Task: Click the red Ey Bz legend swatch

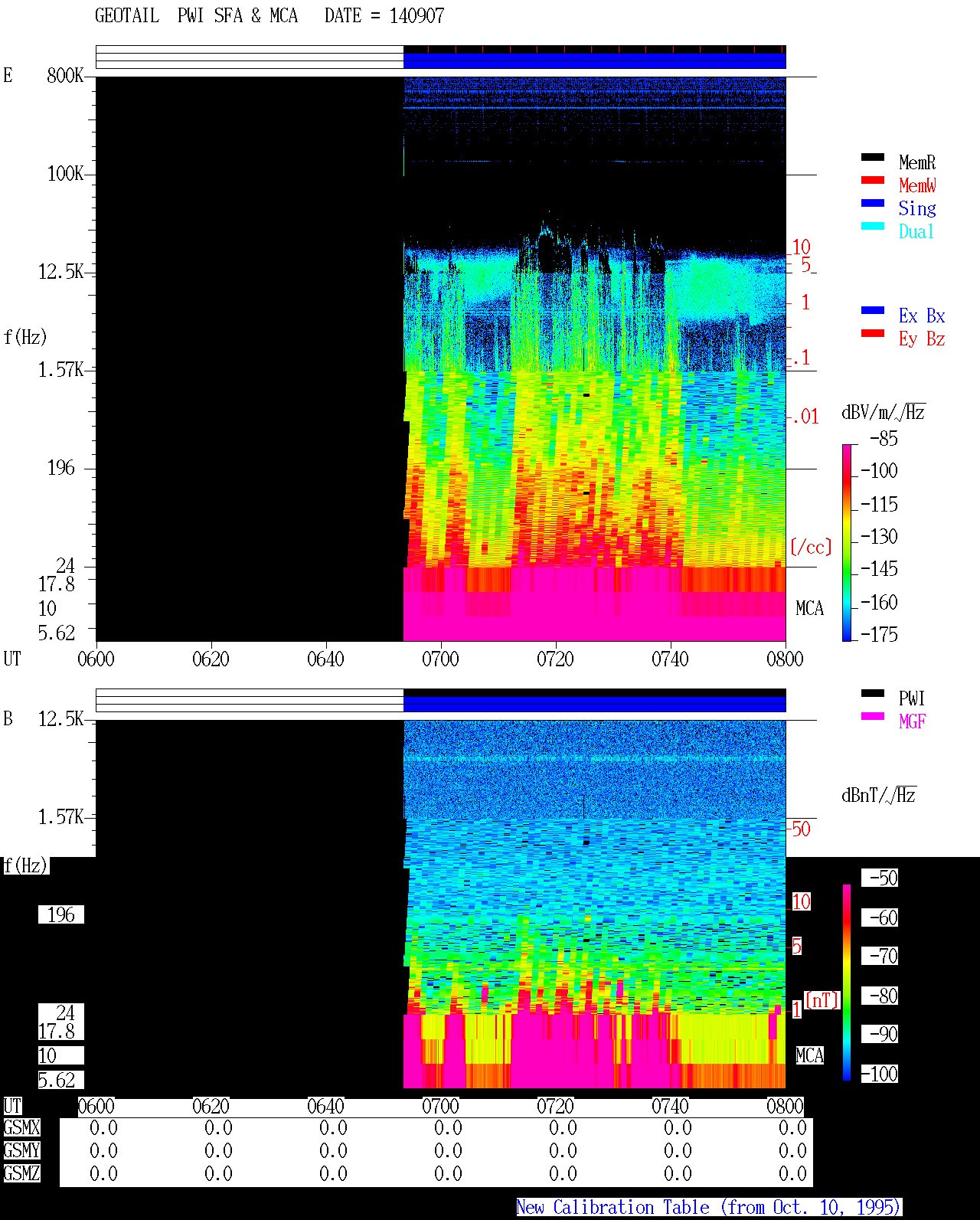Action: [873, 334]
